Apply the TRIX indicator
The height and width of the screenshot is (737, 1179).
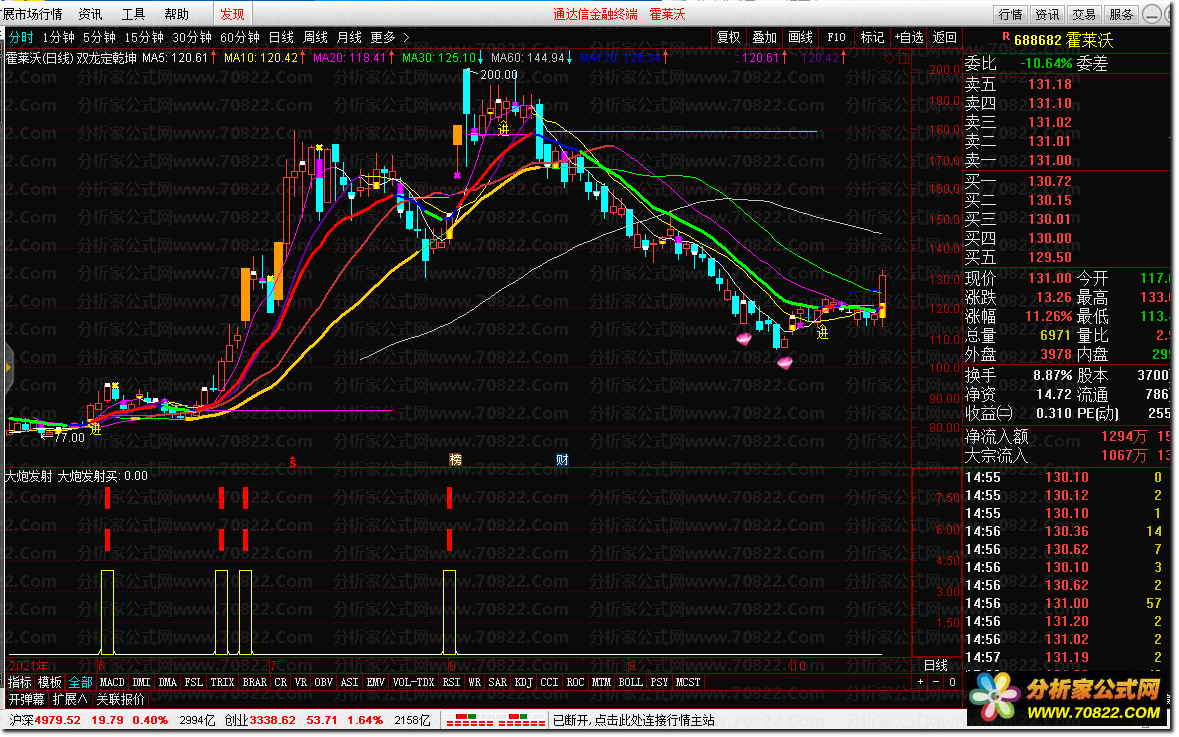click(222, 682)
